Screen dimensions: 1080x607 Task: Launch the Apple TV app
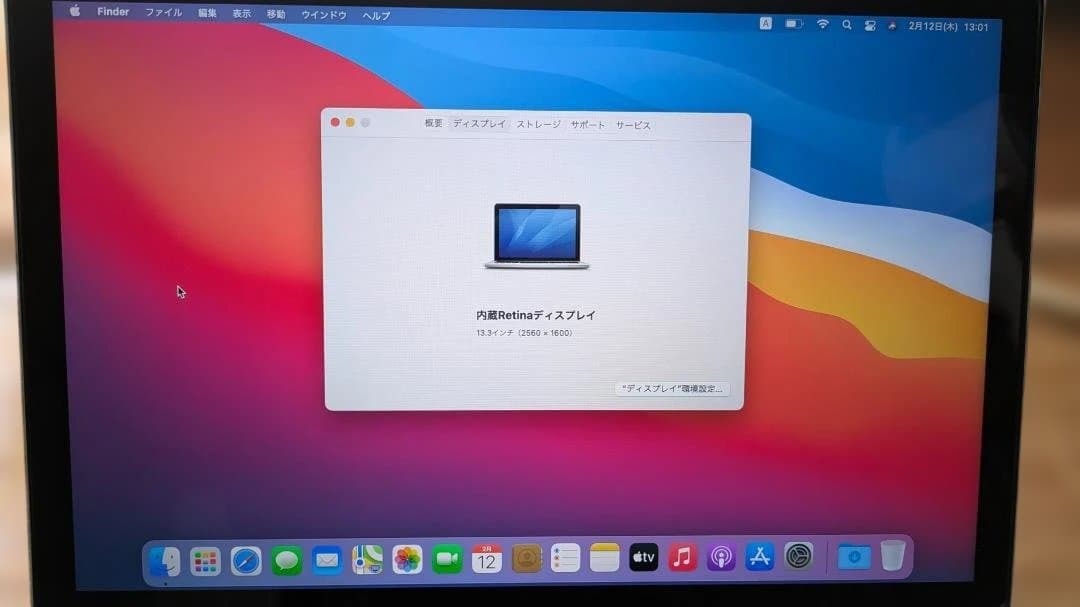click(x=642, y=560)
